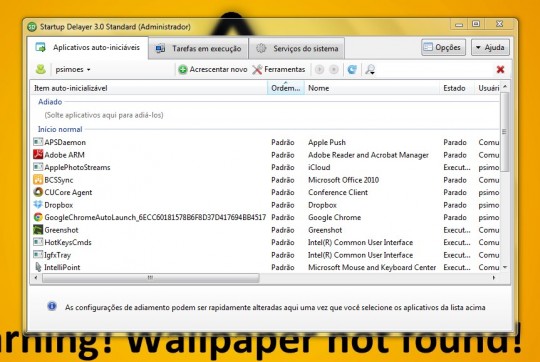Select the Adobe ARM item name
This screenshot has height=362, width=540.
coord(64,155)
